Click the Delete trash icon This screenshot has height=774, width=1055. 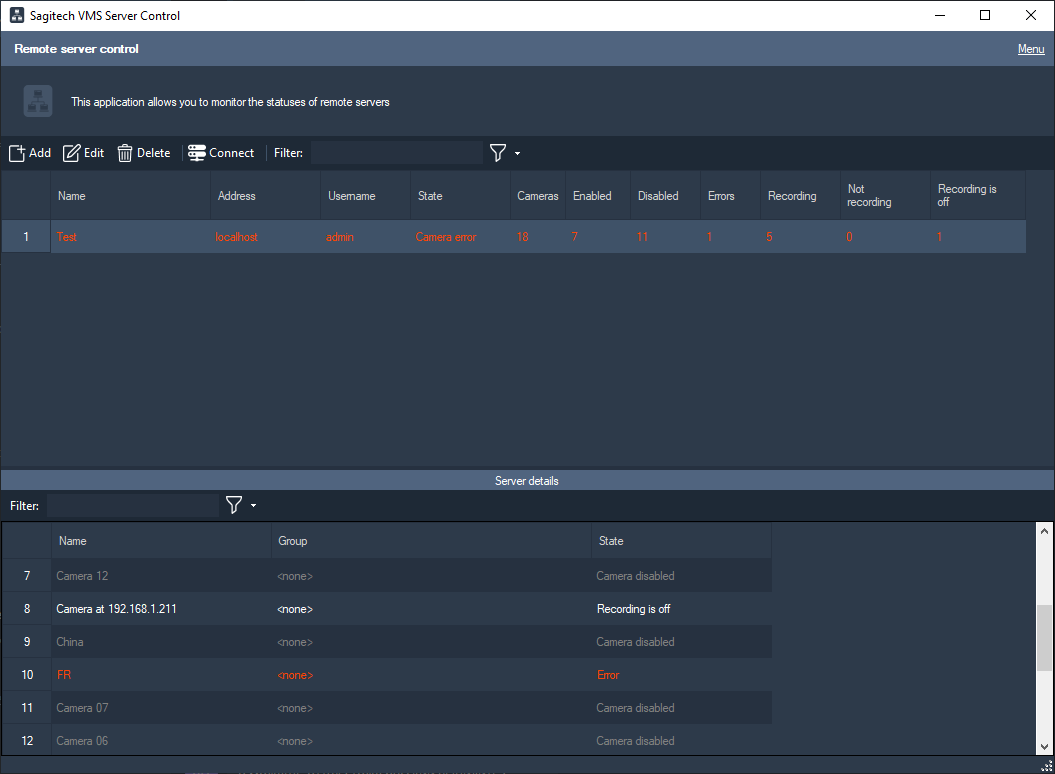(x=125, y=153)
